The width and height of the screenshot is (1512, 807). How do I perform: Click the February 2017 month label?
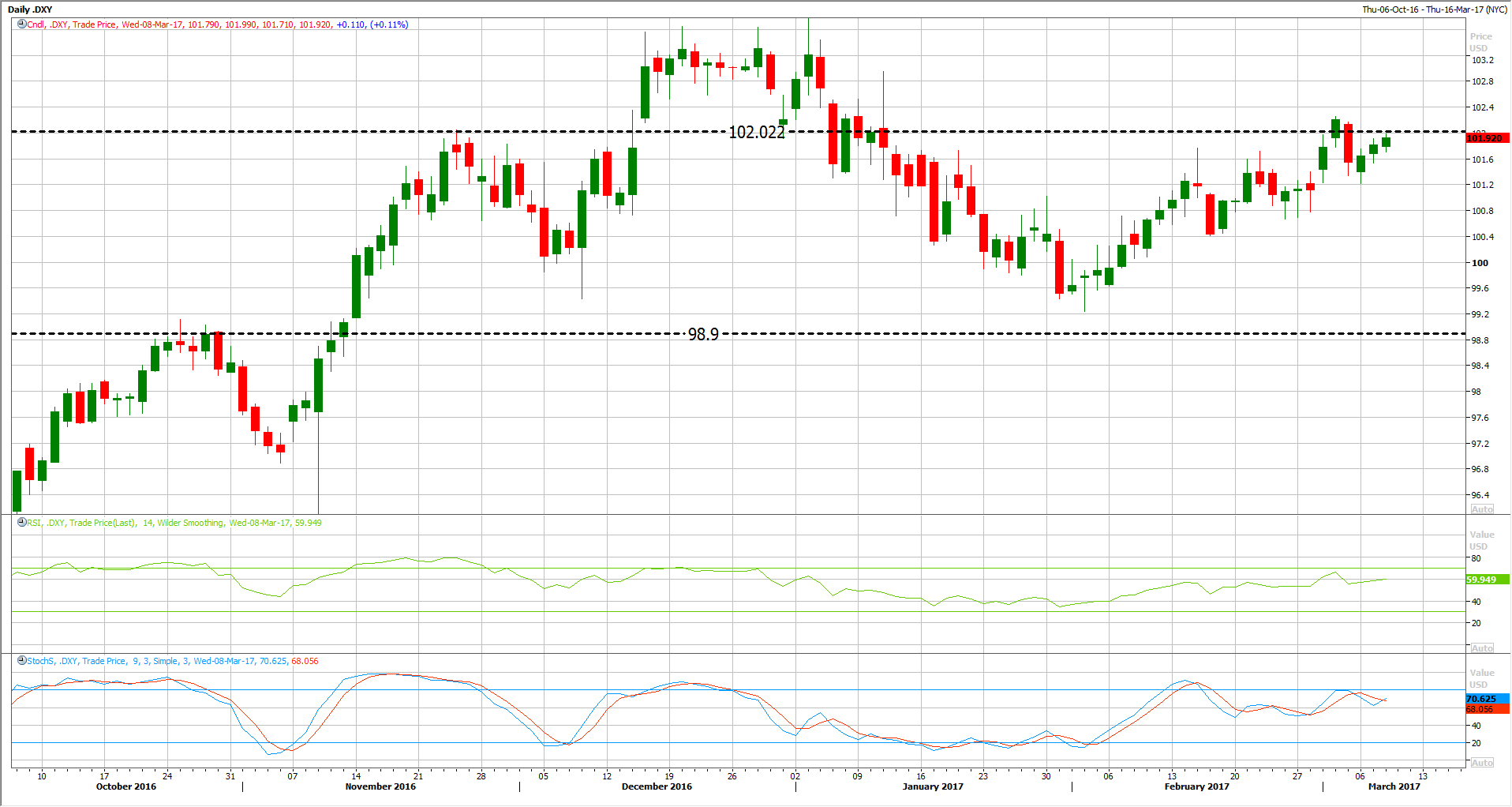pos(1197,786)
